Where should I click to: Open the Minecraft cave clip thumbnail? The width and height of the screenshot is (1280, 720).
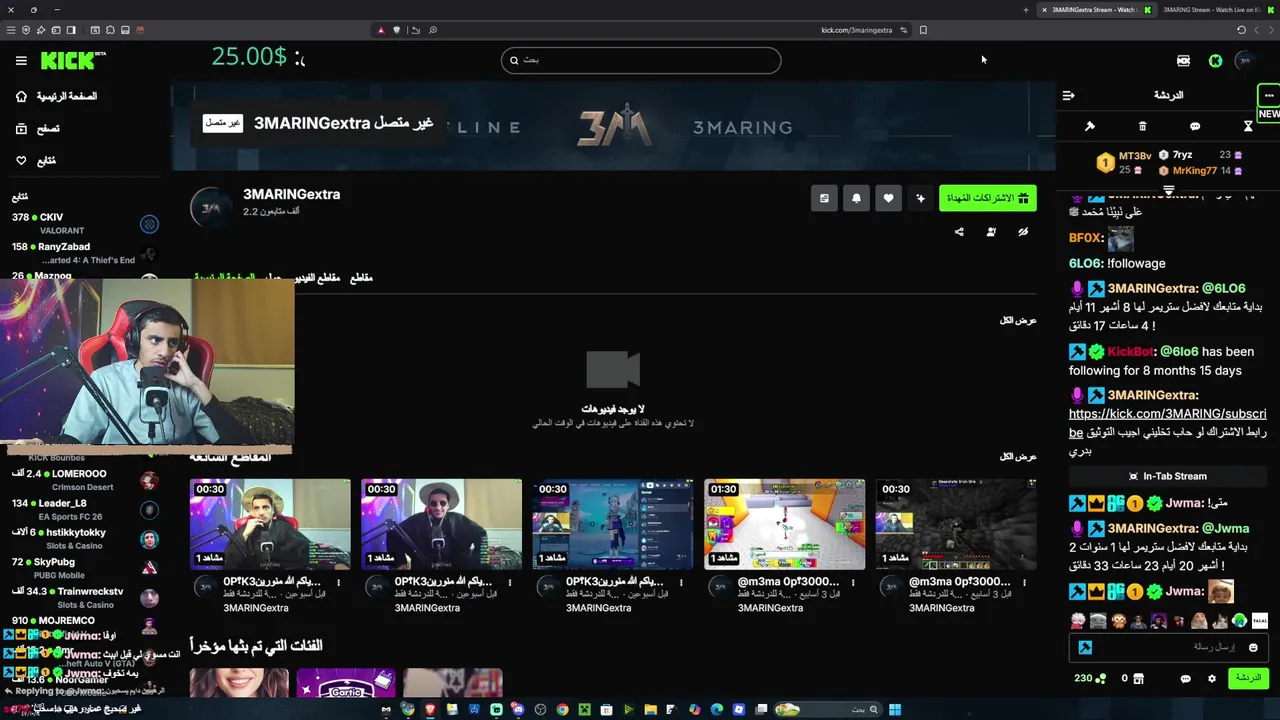click(956, 524)
